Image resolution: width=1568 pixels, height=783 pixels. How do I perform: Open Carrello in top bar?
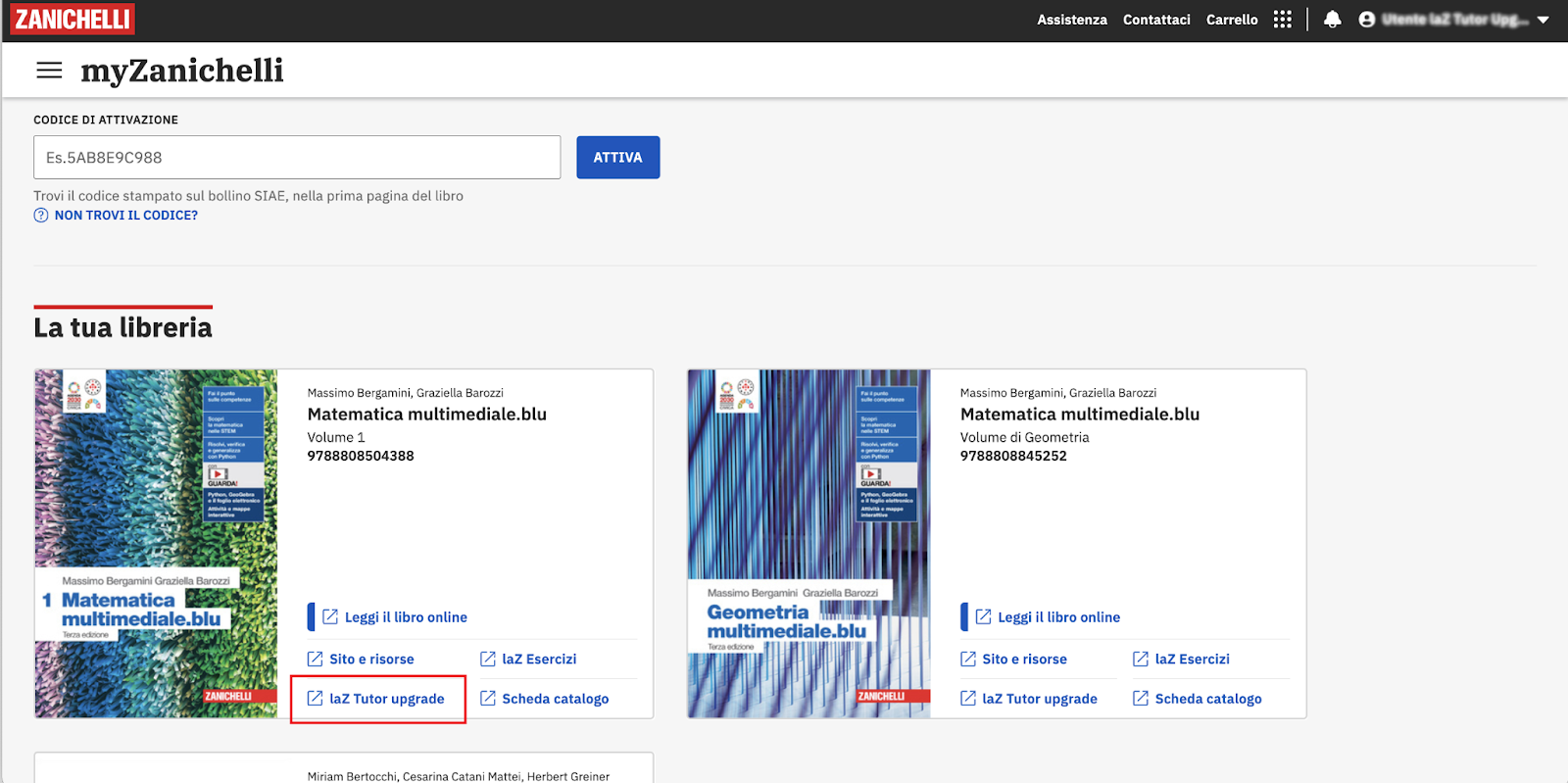pos(1232,20)
